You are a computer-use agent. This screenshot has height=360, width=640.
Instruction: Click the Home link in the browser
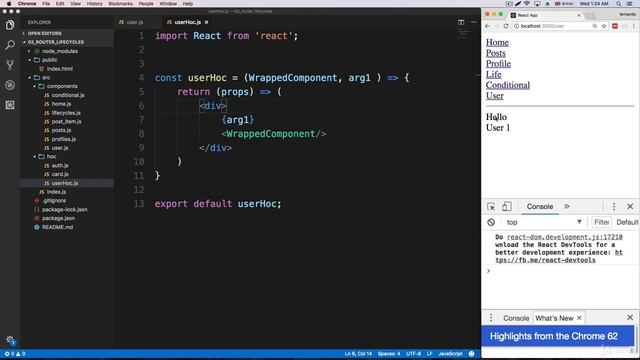tap(497, 42)
